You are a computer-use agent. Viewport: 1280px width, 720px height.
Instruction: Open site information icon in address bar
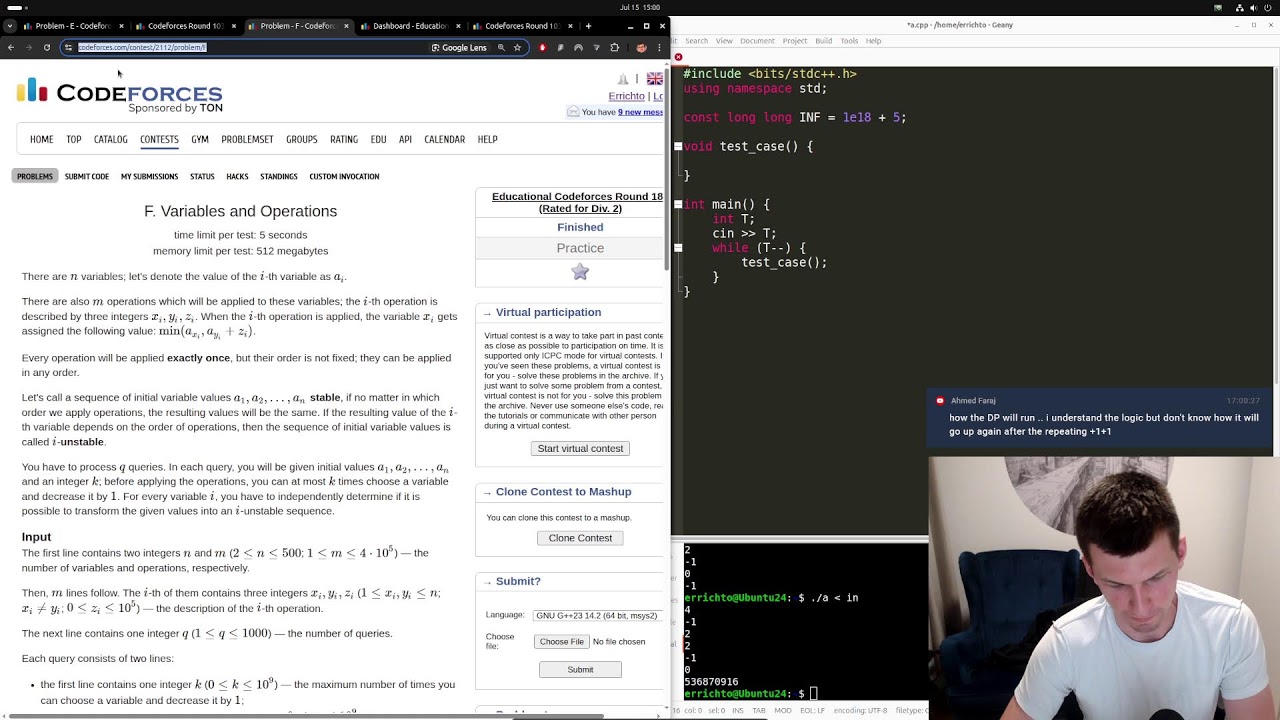coord(68,47)
